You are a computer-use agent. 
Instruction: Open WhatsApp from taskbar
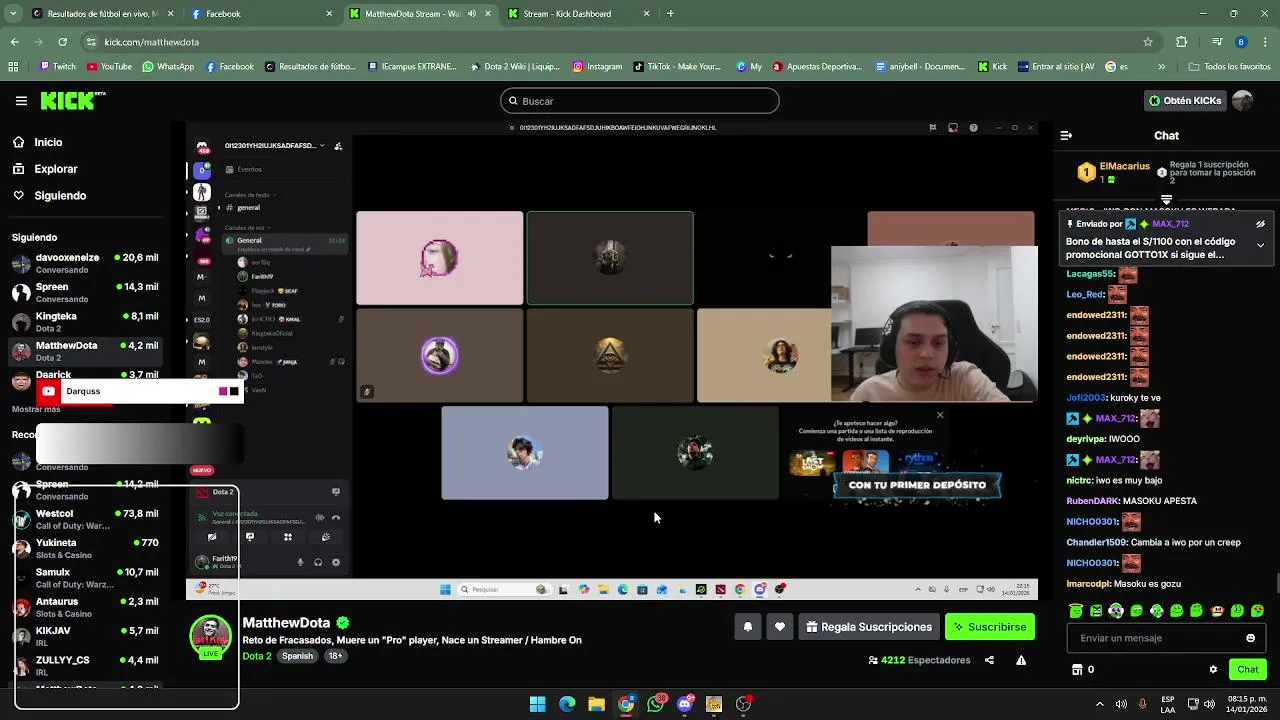[x=655, y=704]
